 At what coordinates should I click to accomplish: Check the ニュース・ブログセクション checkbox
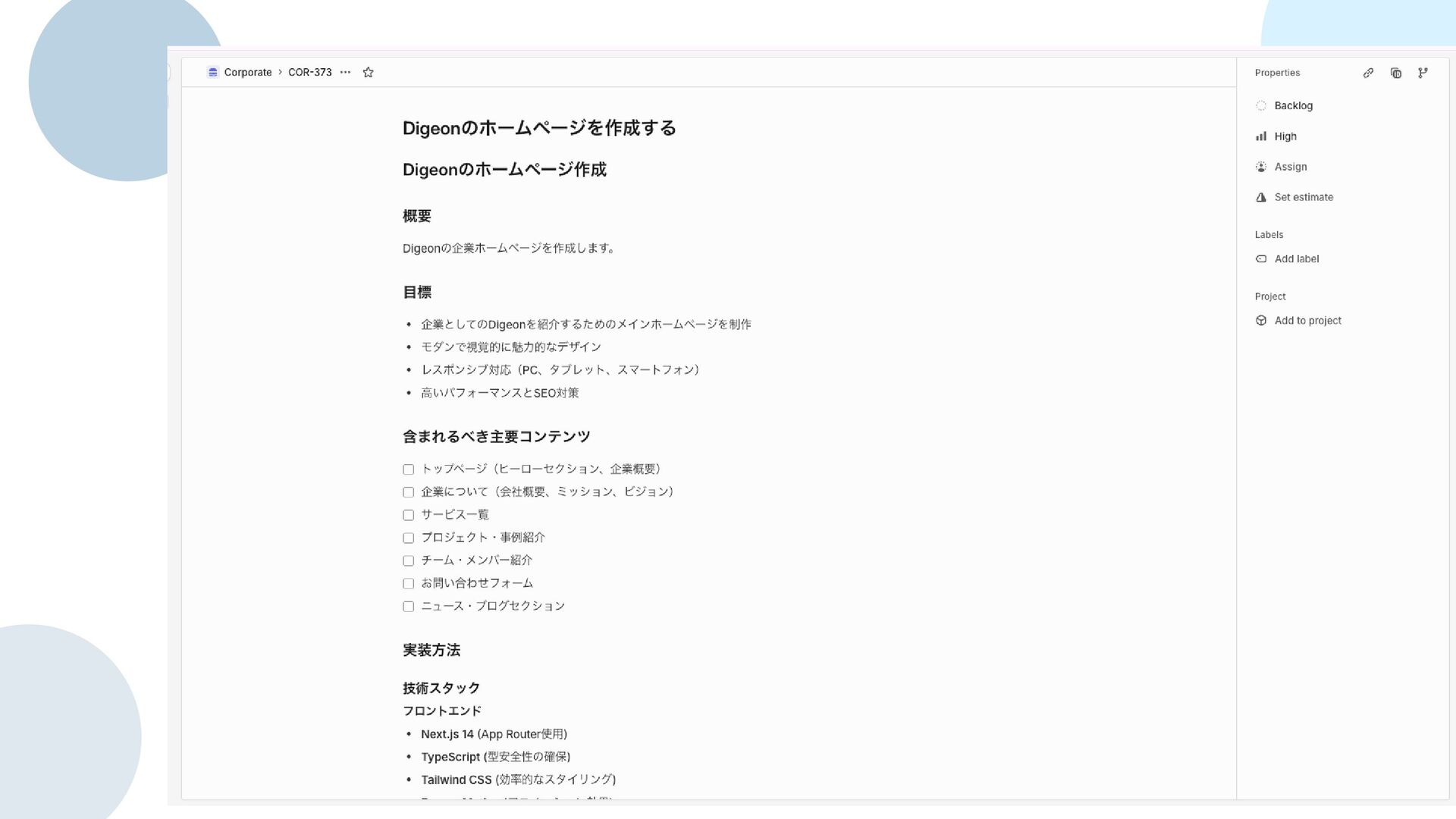(408, 606)
